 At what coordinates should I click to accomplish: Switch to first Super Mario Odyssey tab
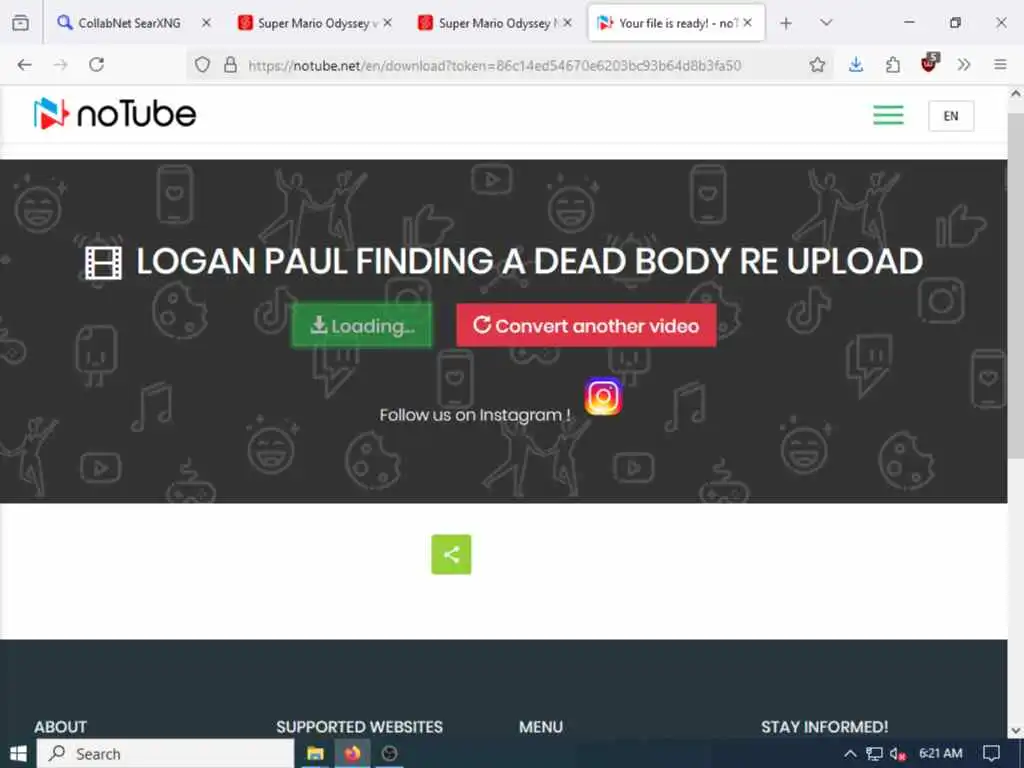click(314, 23)
